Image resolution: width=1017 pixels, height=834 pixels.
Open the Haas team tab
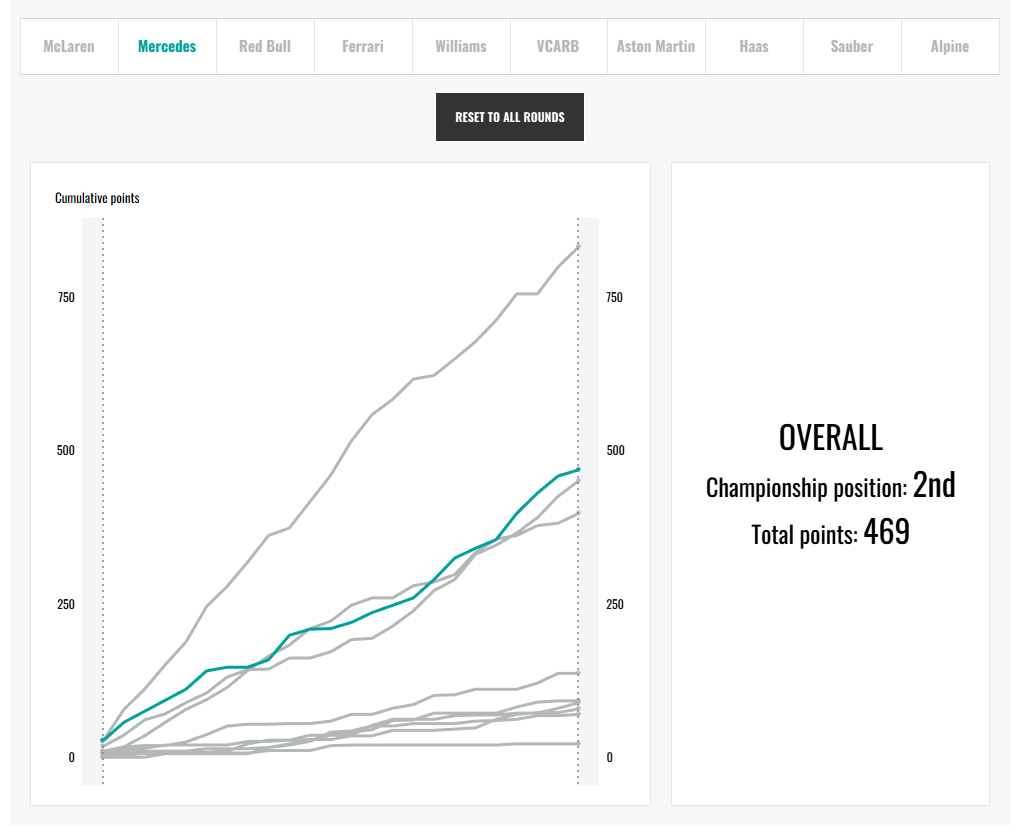coord(754,47)
